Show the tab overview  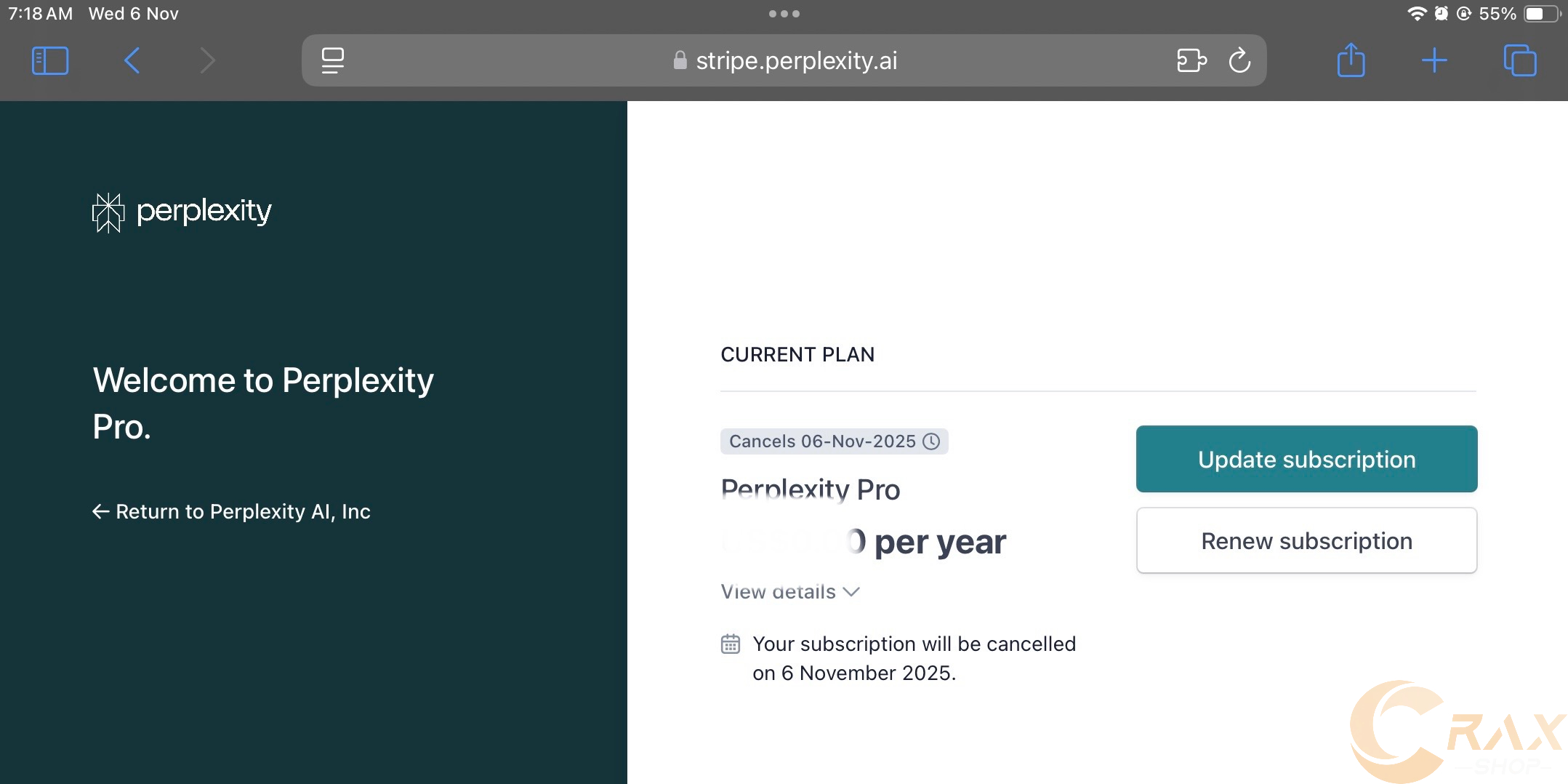pyautogui.click(x=1519, y=60)
